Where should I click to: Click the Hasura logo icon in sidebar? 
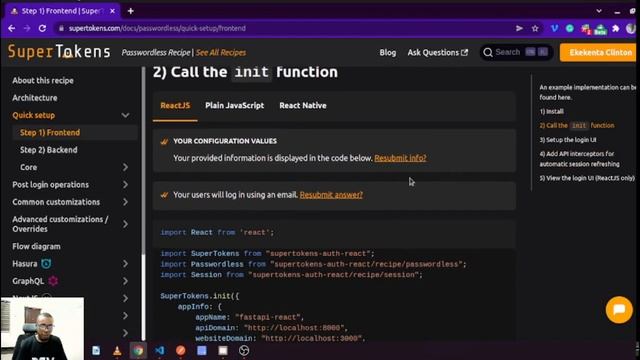[x=46, y=264]
